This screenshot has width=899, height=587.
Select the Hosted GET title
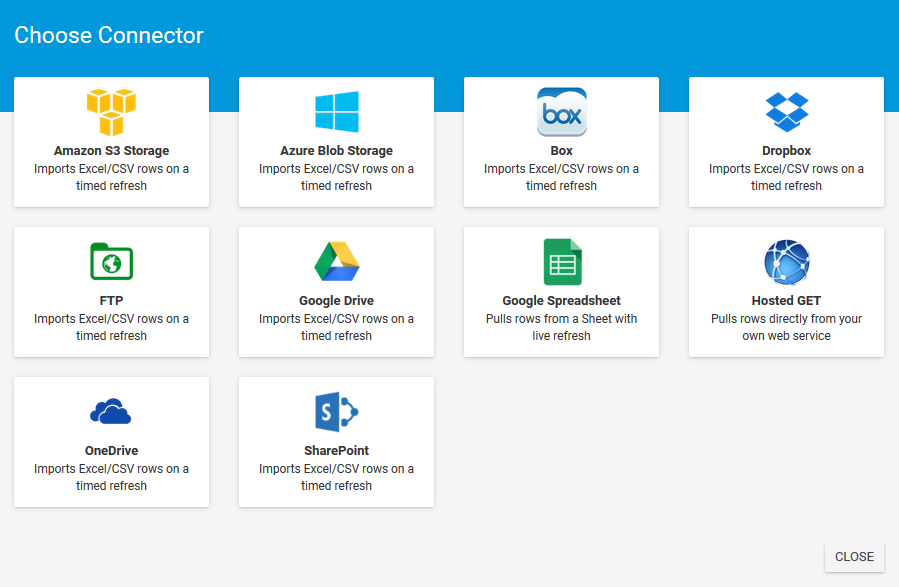pos(787,300)
